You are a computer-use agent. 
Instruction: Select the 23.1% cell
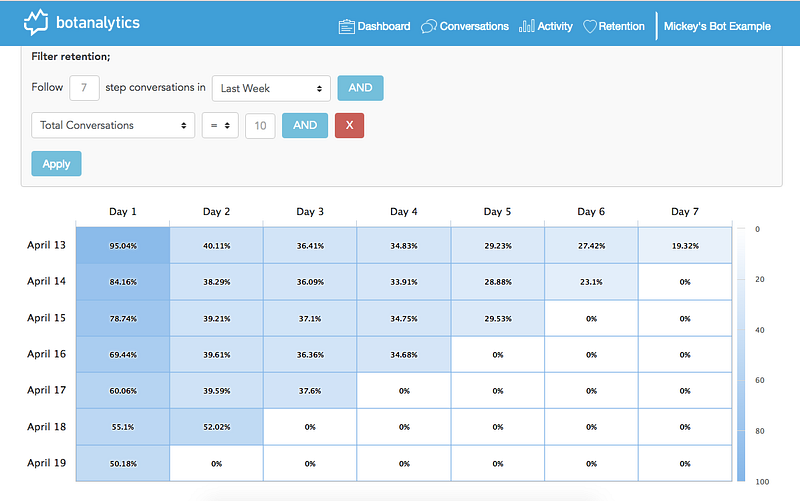click(x=591, y=282)
